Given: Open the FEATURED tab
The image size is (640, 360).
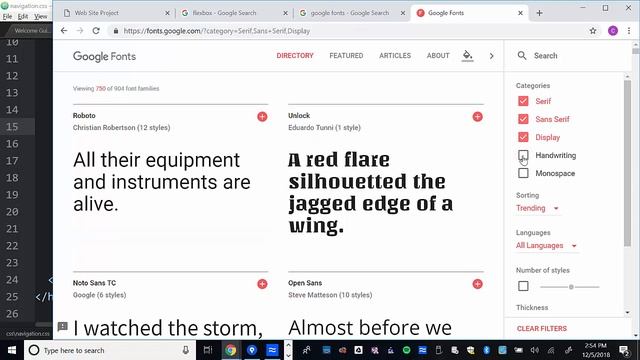Looking at the screenshot, I should click(346, 56).
